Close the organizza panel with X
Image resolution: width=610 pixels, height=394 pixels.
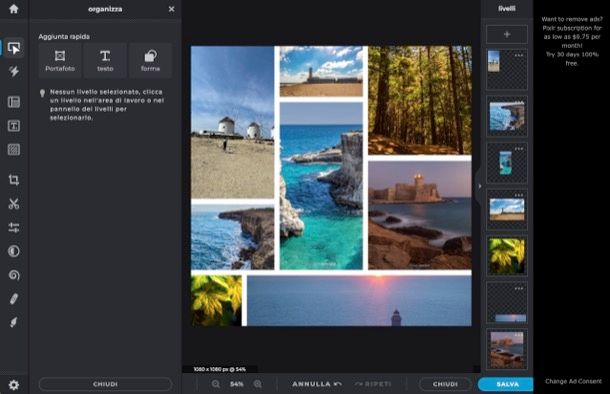[x=171, y=9]
